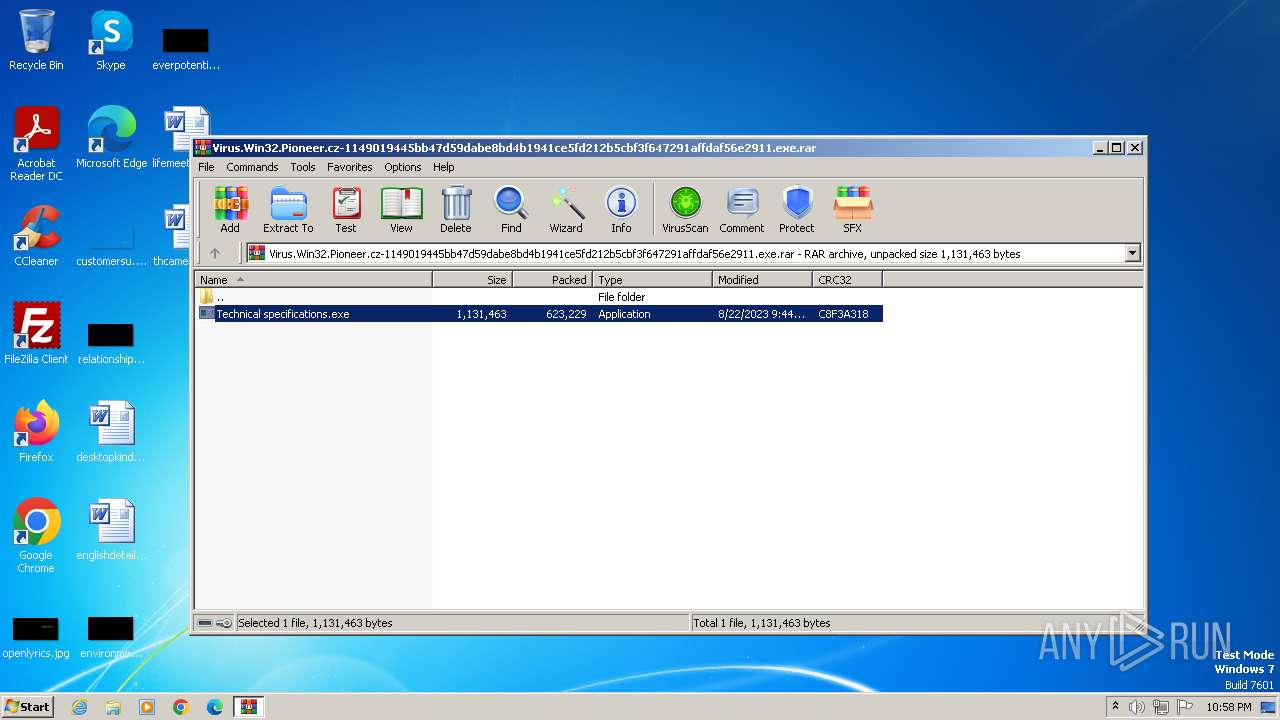Select the openlyrics.jpg desktop file
The image size is (1280, 720).
click(36, 638)
